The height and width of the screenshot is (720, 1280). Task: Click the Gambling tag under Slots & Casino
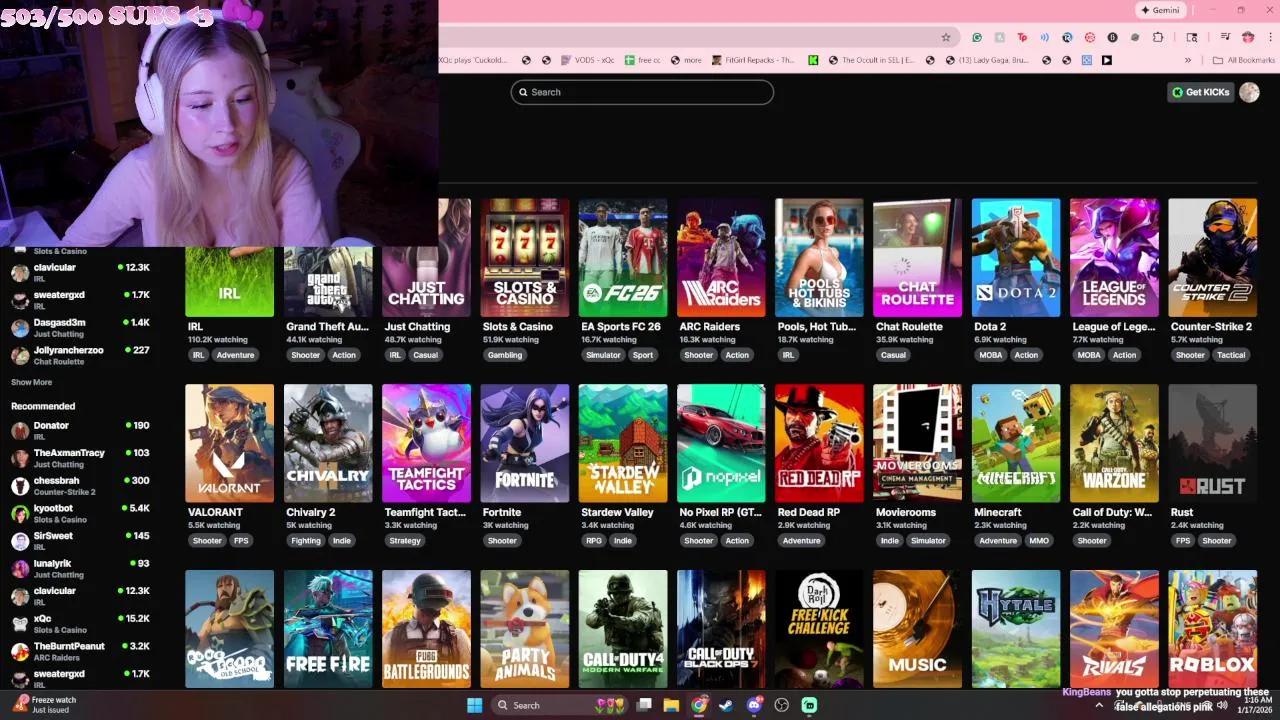point(505,355)
